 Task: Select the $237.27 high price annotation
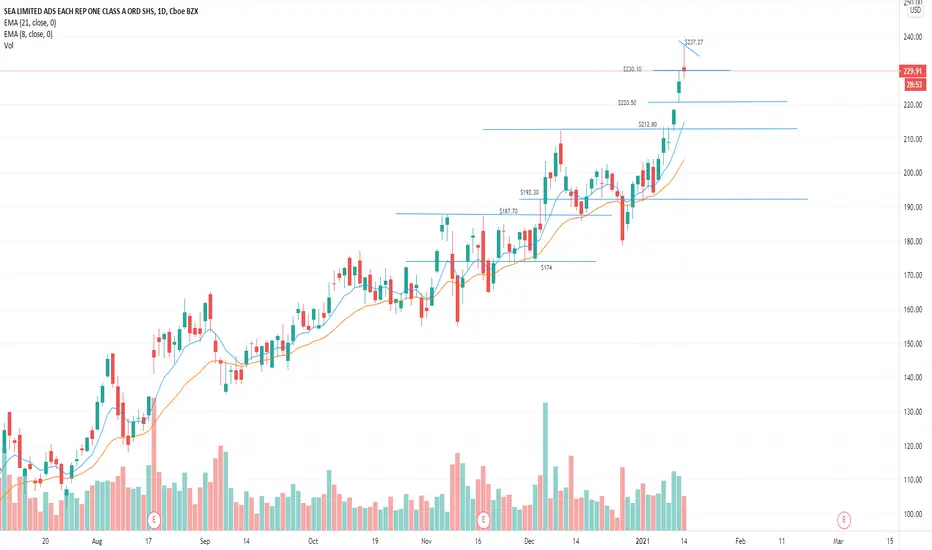tap(694, 42)
